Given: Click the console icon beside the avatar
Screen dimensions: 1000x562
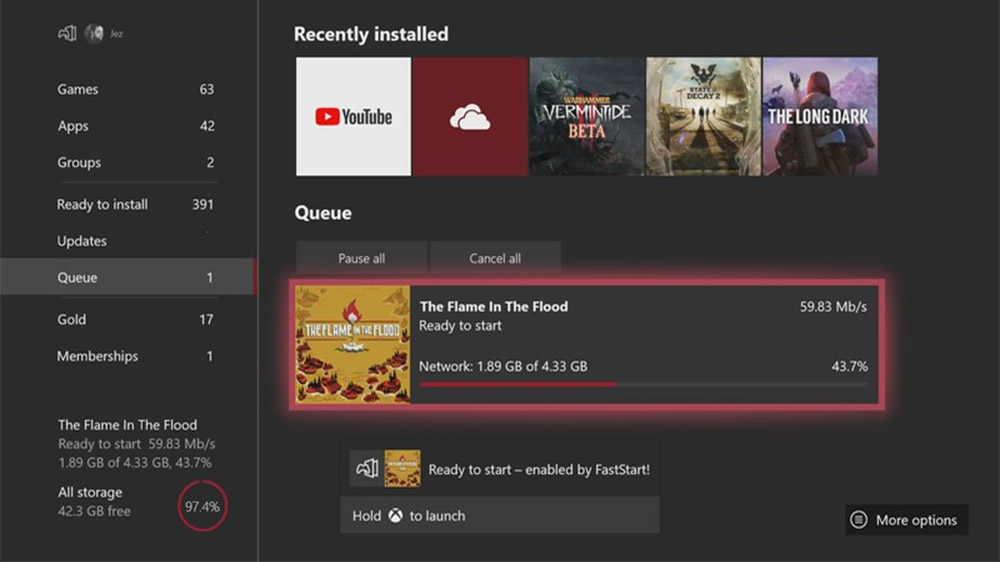Looking at the screenshot, I should pos(67,33).
